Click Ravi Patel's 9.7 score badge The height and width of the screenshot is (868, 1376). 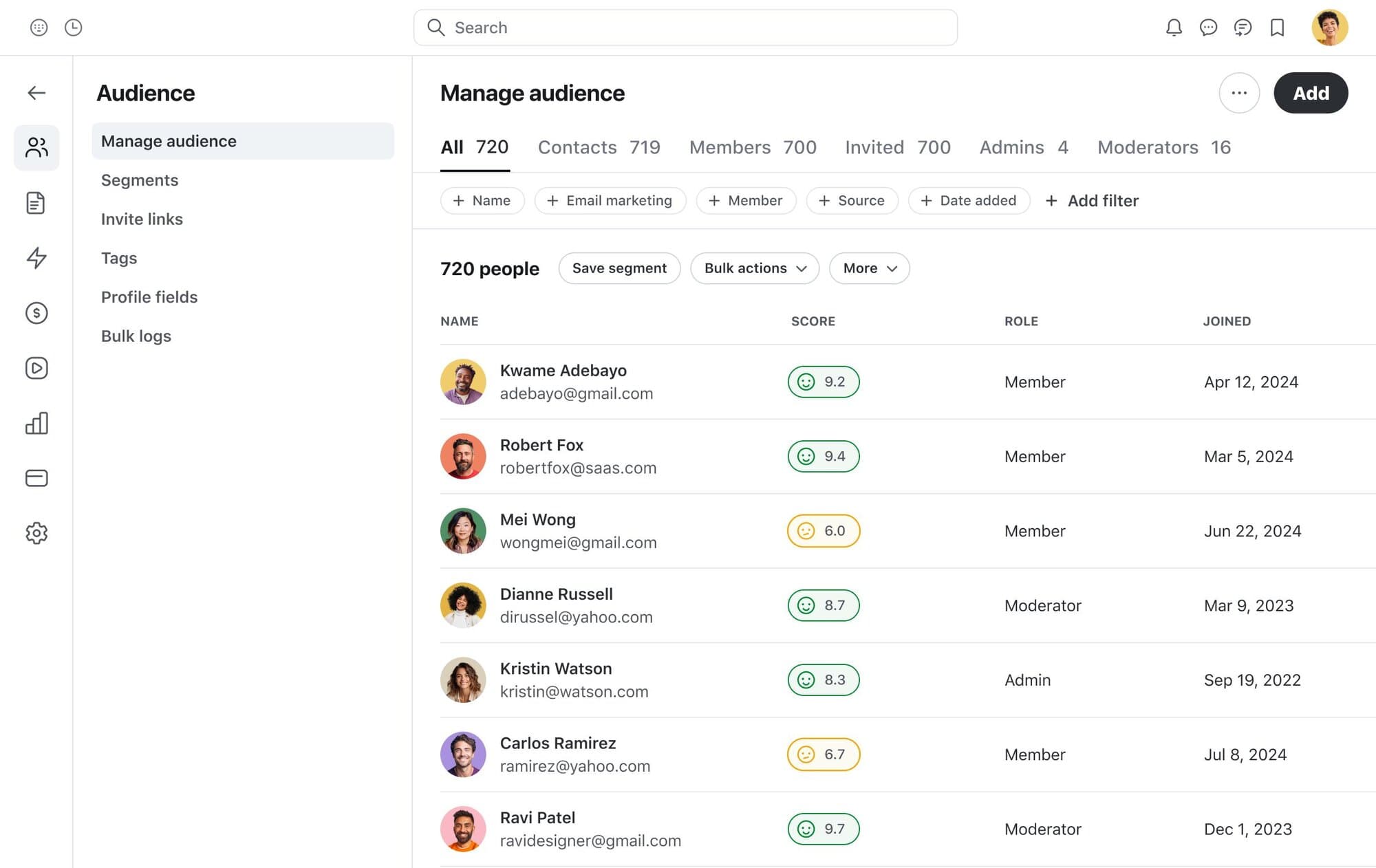[x=824, y=829]
